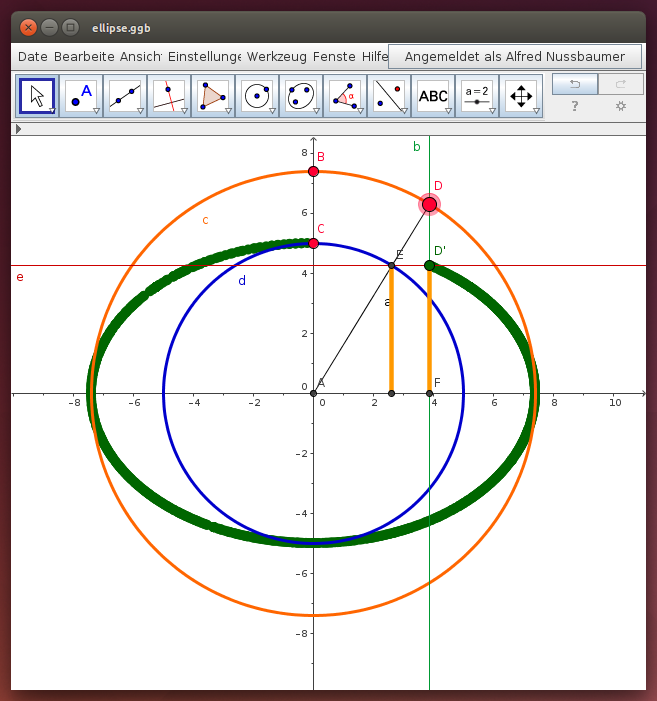This screenshot has width=657, height=701.
Task: Open the Ansicht menu
Action: [140, 57]
